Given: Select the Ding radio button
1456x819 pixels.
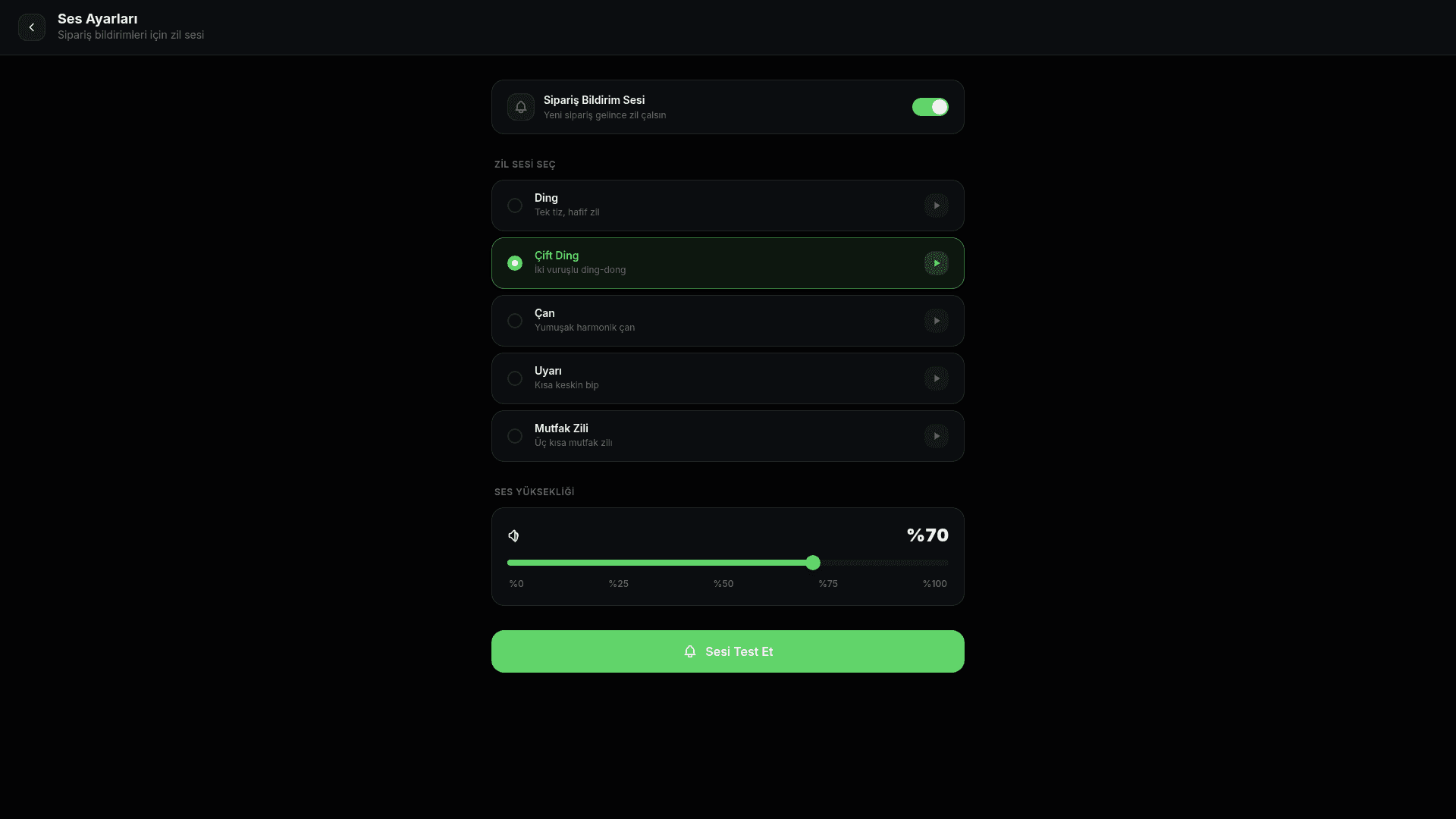Looking at the screenshot, I should click(515, 206).
